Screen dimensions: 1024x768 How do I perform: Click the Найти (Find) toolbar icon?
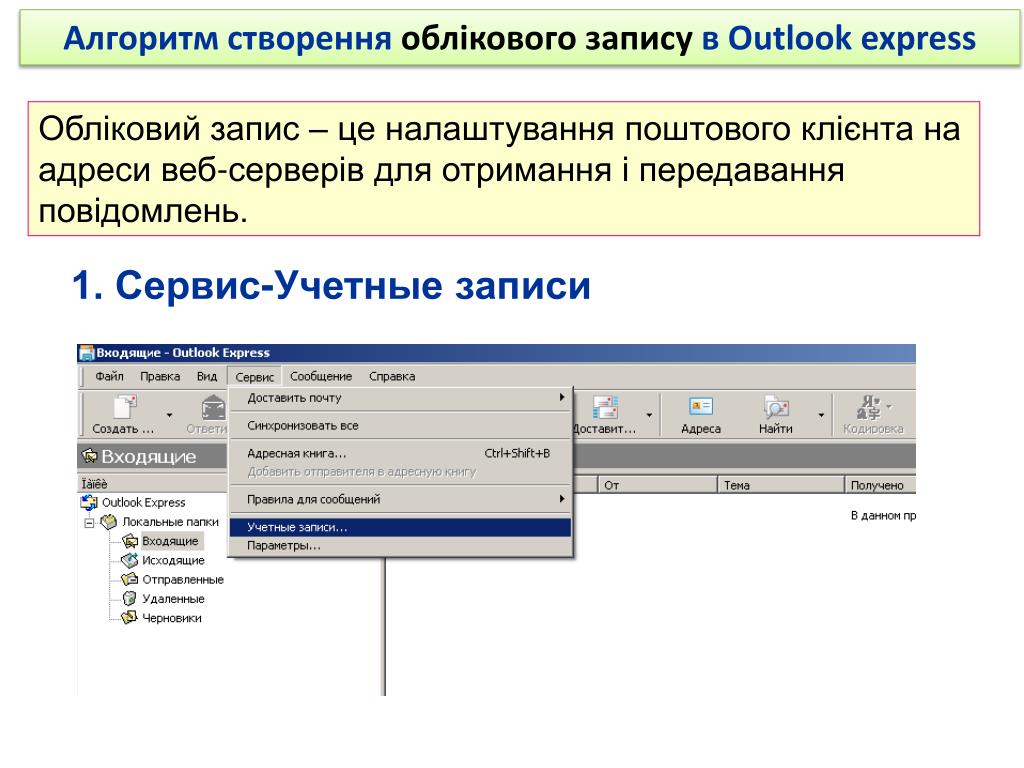(x=776, y=407)
